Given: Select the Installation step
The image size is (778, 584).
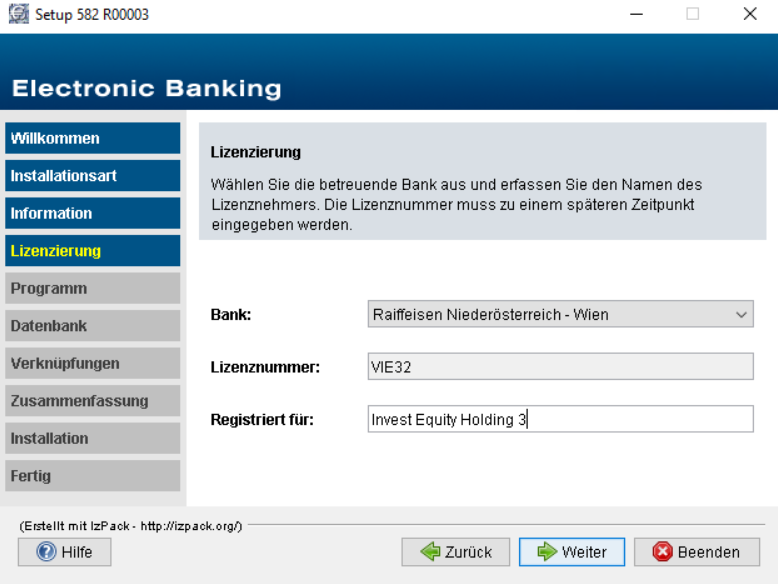Looking at the screenshot, I should pyautogui.click(x=93, y=439).
